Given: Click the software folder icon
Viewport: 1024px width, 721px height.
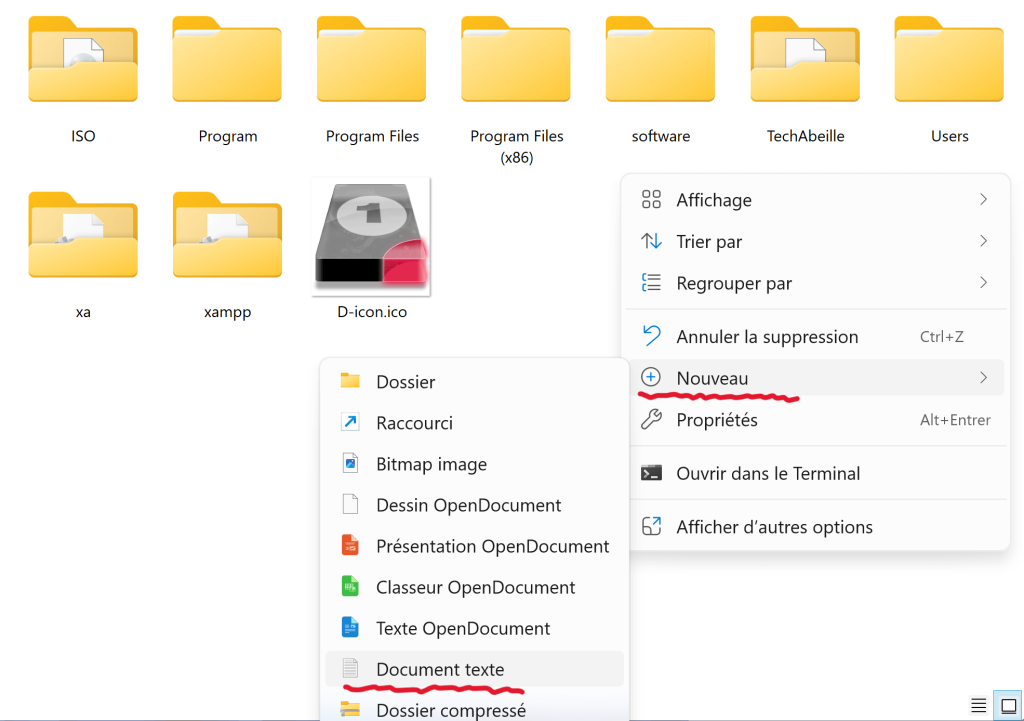Looking at the screenshot, I should click(x=660, y=60).
